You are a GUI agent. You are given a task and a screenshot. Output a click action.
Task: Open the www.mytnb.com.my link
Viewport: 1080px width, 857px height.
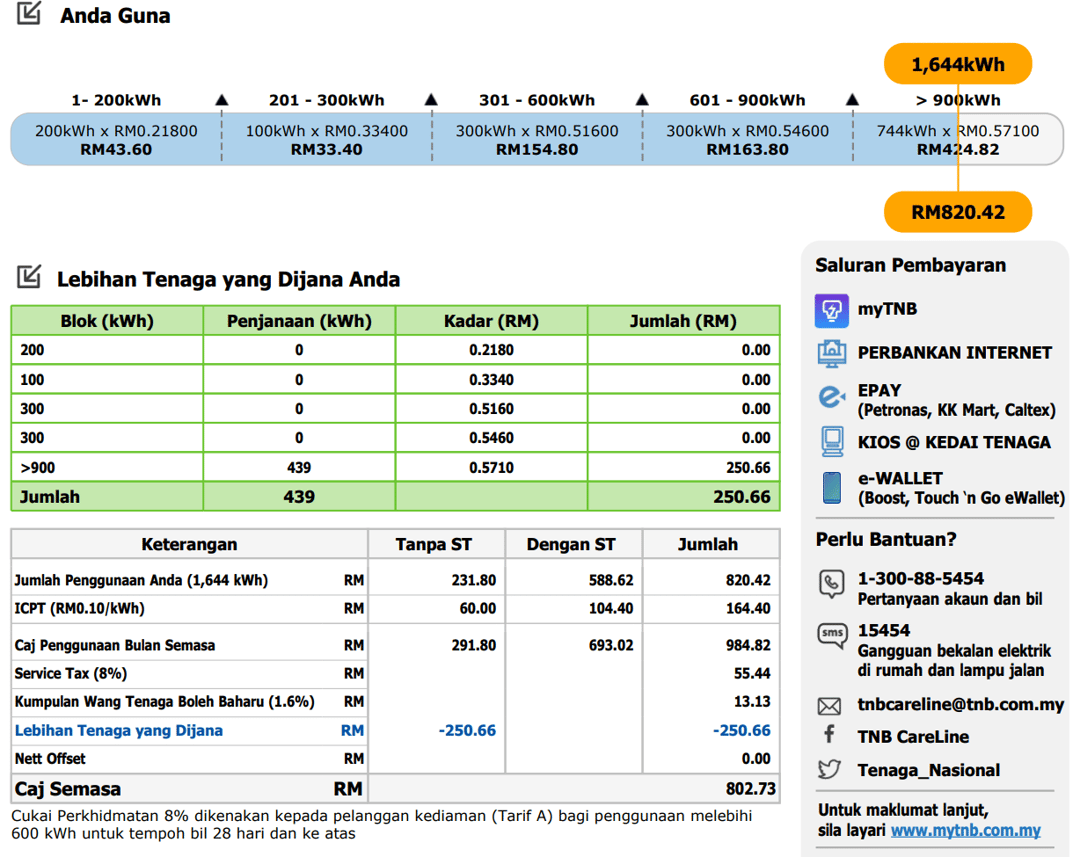966,831
